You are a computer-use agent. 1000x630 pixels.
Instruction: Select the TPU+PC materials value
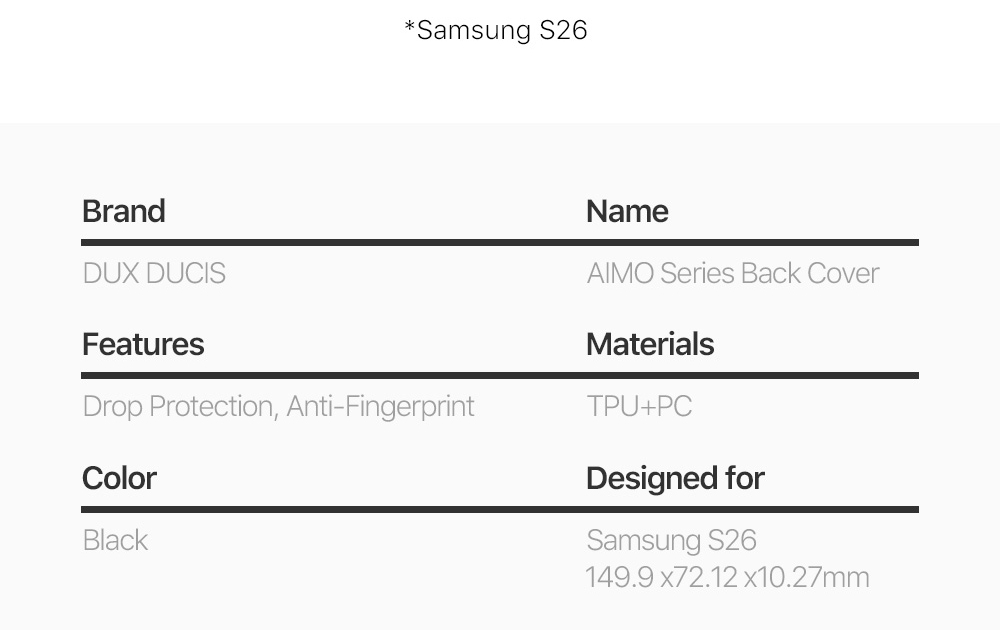tap(639, 406)
